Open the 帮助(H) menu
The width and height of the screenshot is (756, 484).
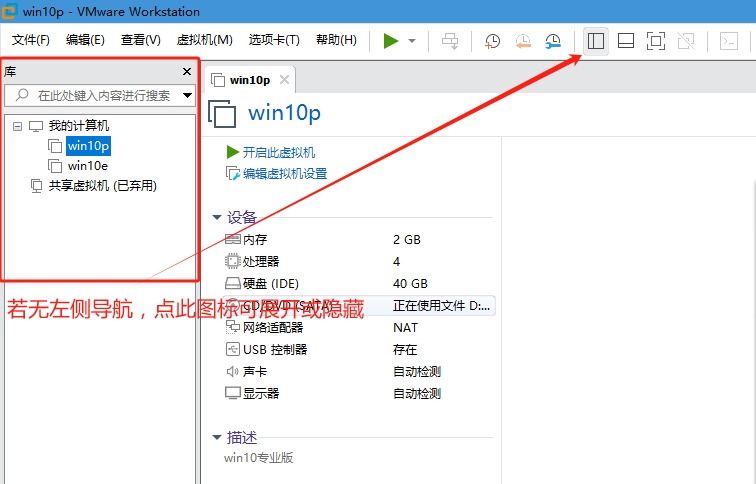click(337, 40)
